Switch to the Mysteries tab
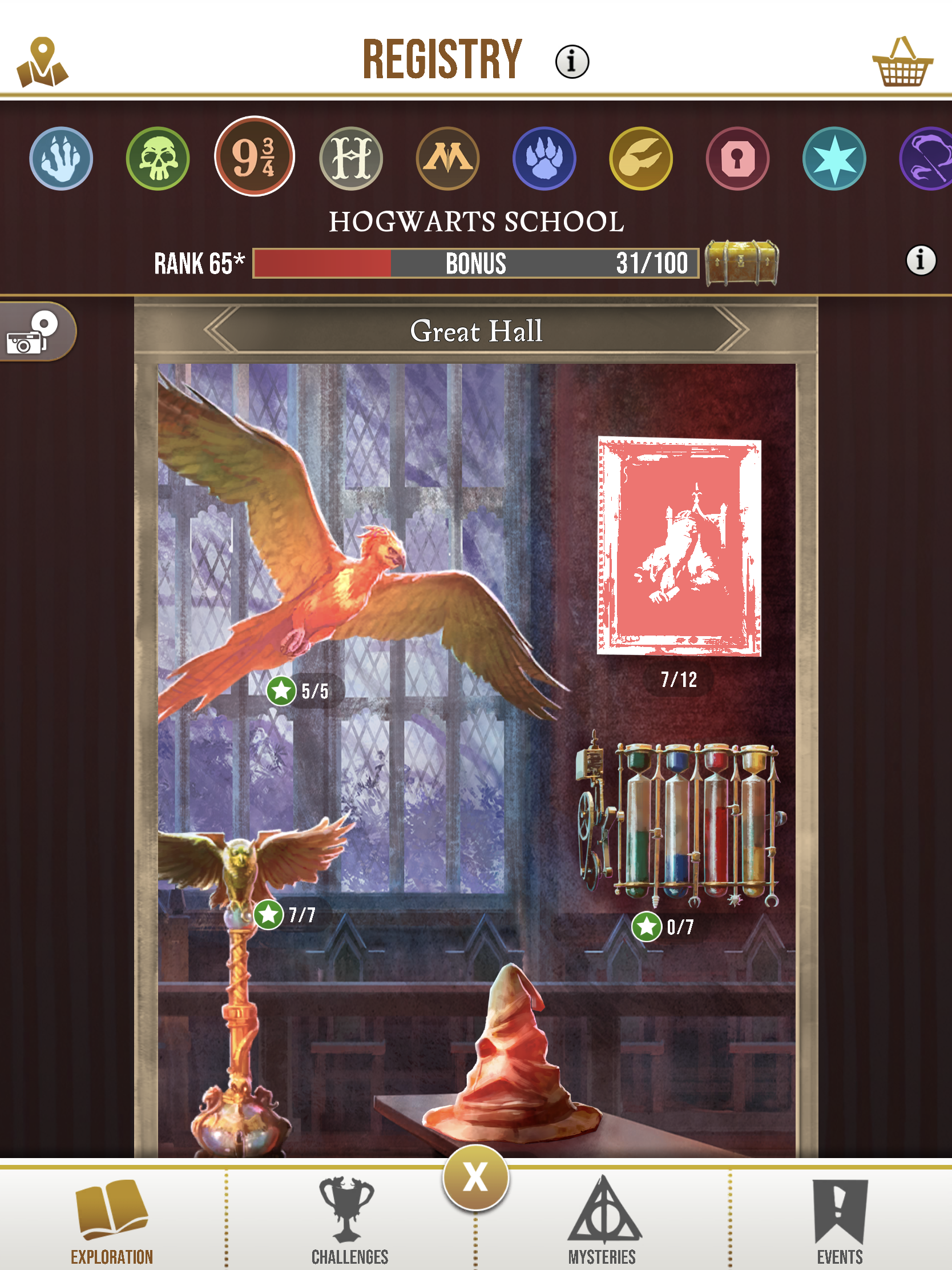The width and height of the screenshot is (952, 1270). tap(603, 1220)
